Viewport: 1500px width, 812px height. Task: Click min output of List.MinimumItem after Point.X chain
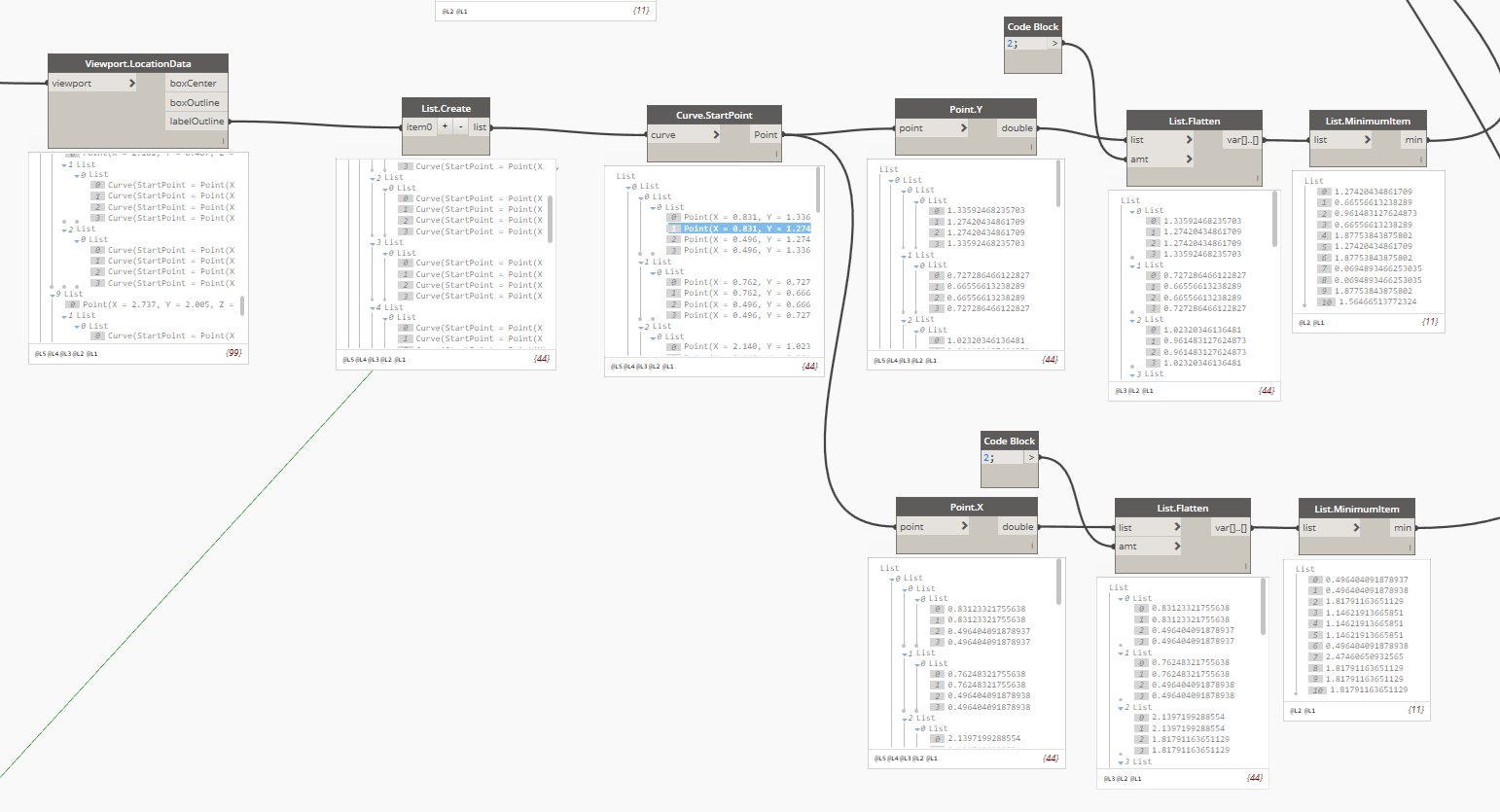[1403, 528]
